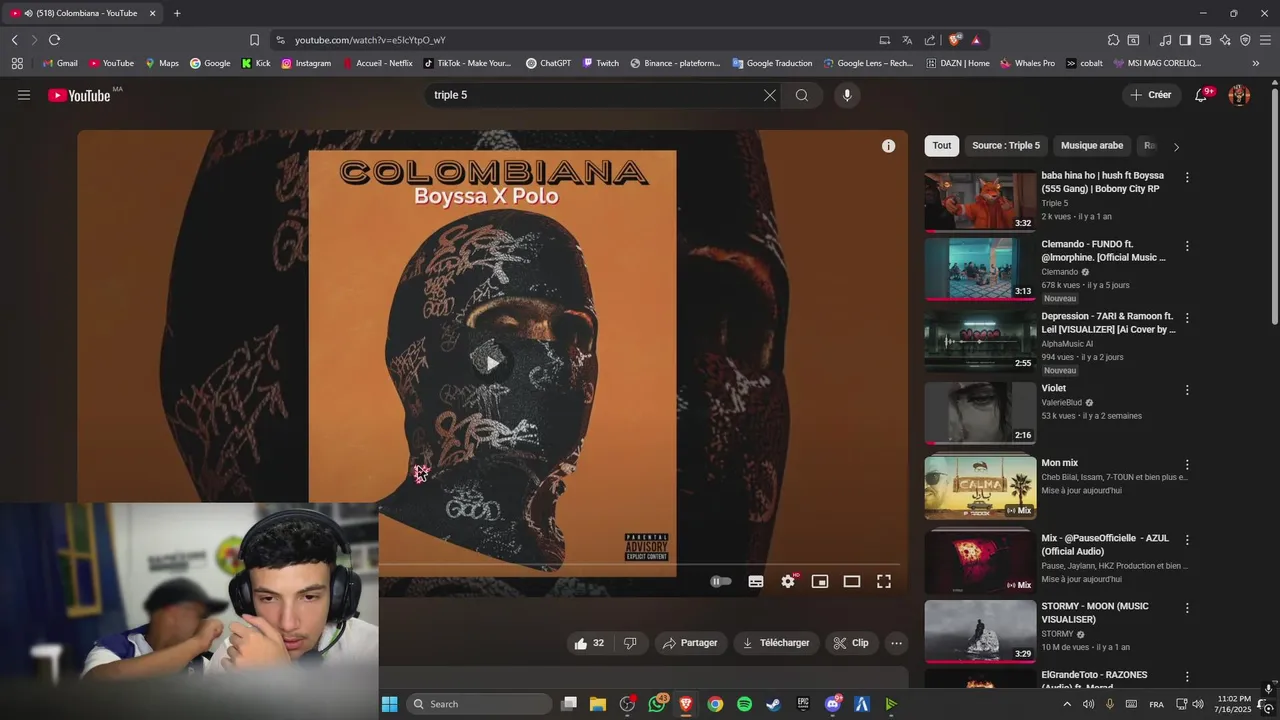Open options for Depression - 7ARI video
1280x720 pixels.
[x=1187, y=318]
